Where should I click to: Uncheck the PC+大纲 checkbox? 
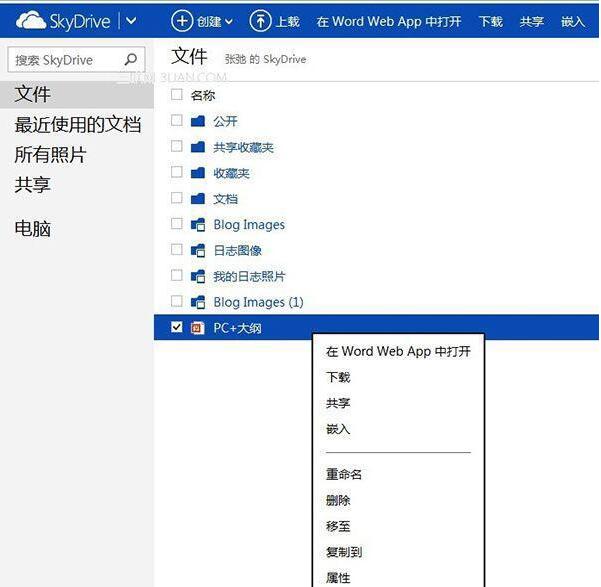176,327
